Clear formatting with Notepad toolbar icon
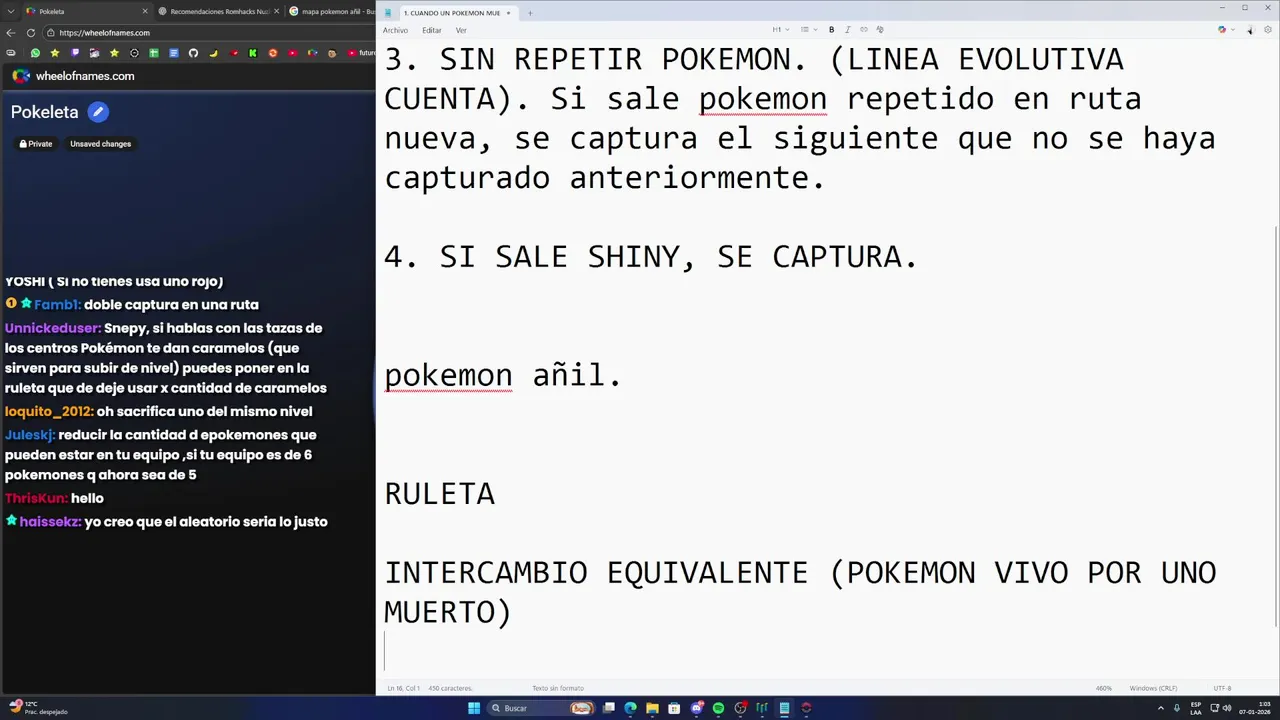 pyautogui.click(x=880, y=30)
